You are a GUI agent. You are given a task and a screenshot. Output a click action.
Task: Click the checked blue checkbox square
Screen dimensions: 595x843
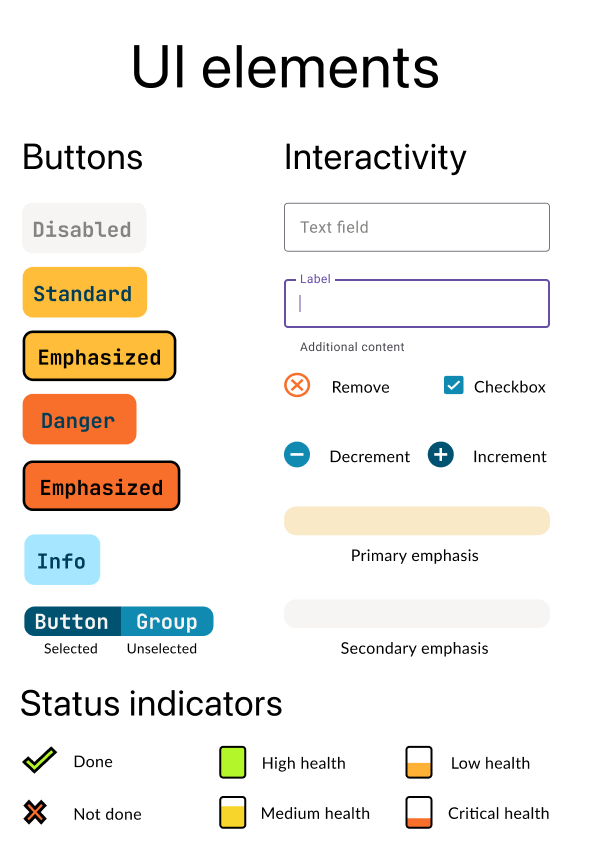tap(454, 385)
